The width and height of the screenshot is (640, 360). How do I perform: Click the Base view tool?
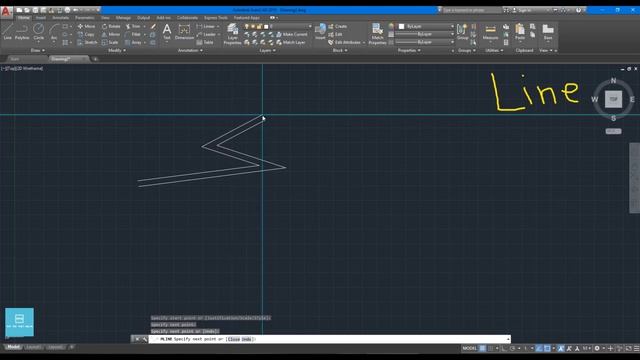548,31
